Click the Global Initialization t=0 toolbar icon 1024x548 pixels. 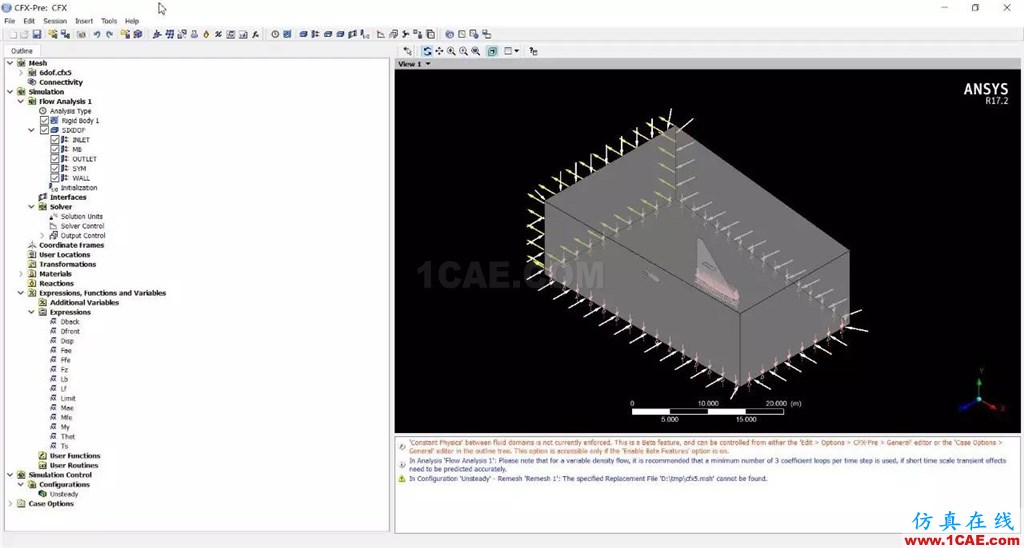tap(364, 34)
